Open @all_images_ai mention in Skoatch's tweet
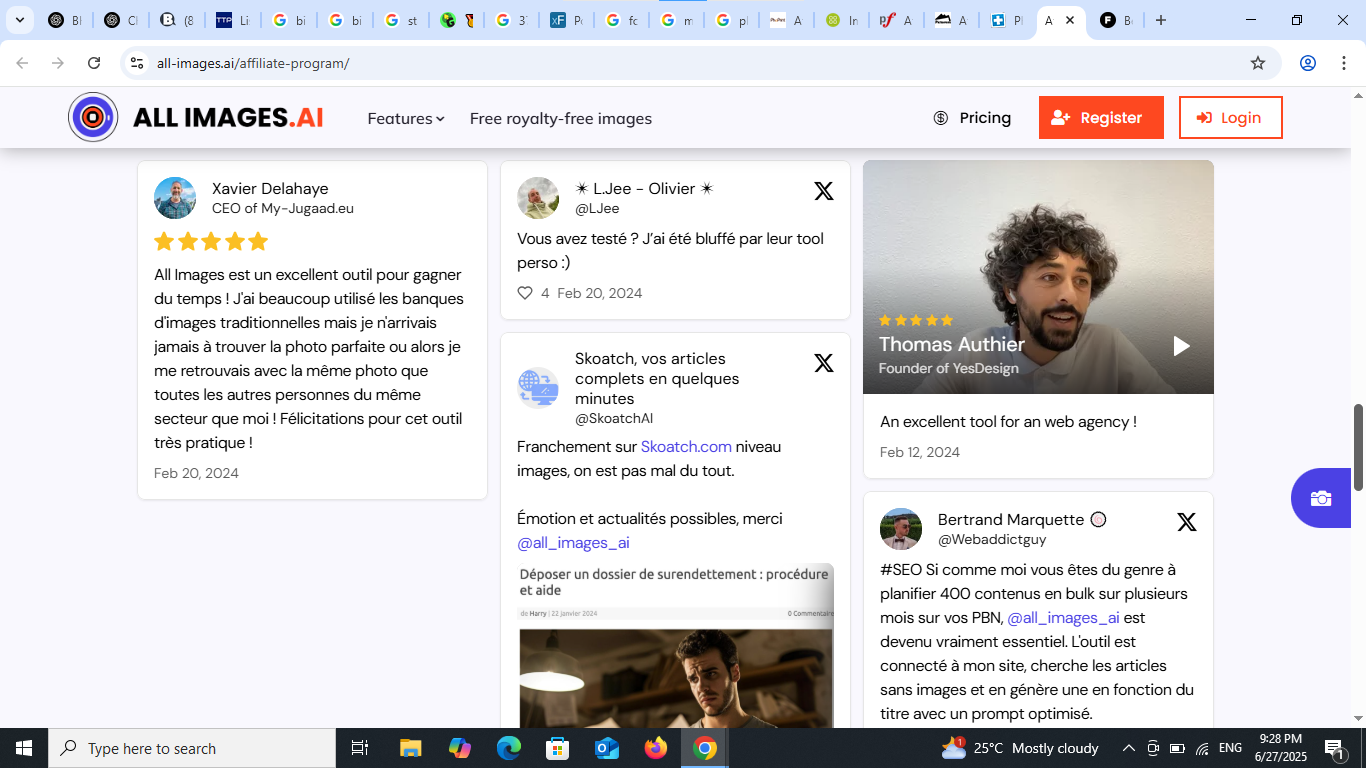1366x768 pixels. pyautogui.click(x=573, y=543)
